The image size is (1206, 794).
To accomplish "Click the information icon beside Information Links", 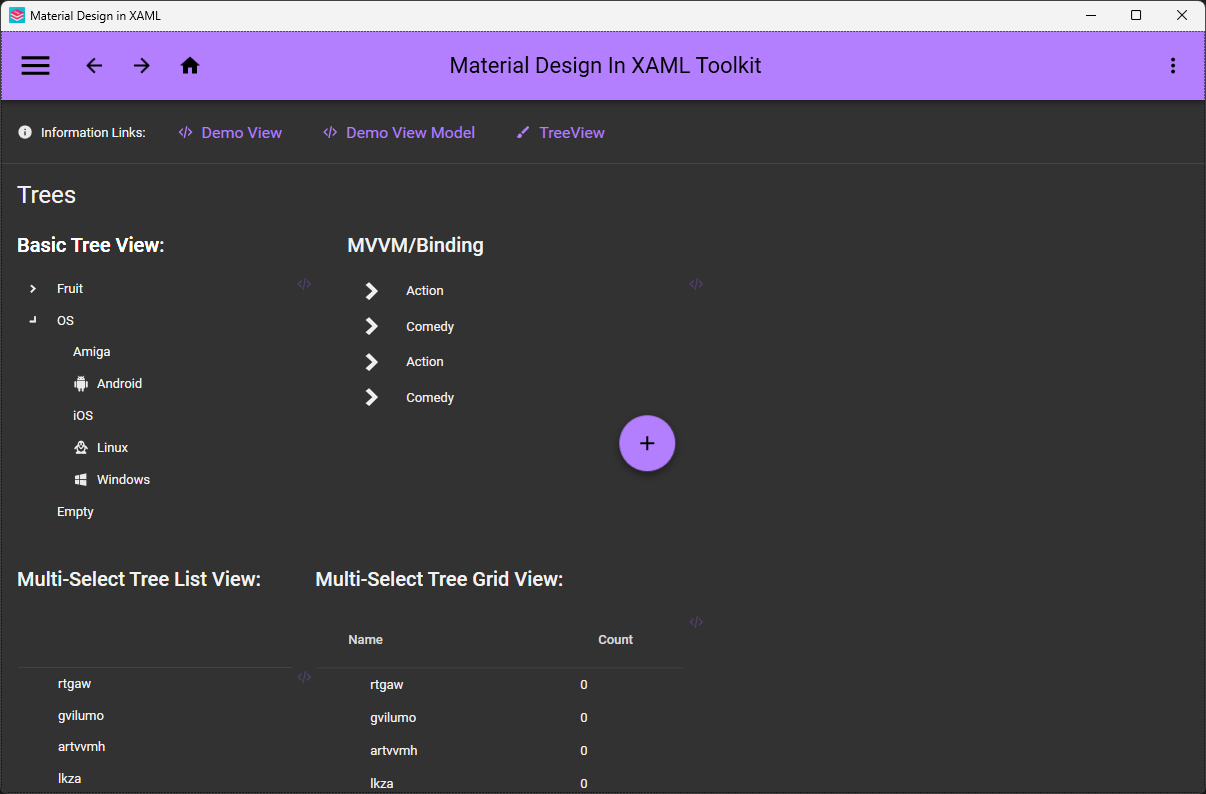I will tap(25, 132).
